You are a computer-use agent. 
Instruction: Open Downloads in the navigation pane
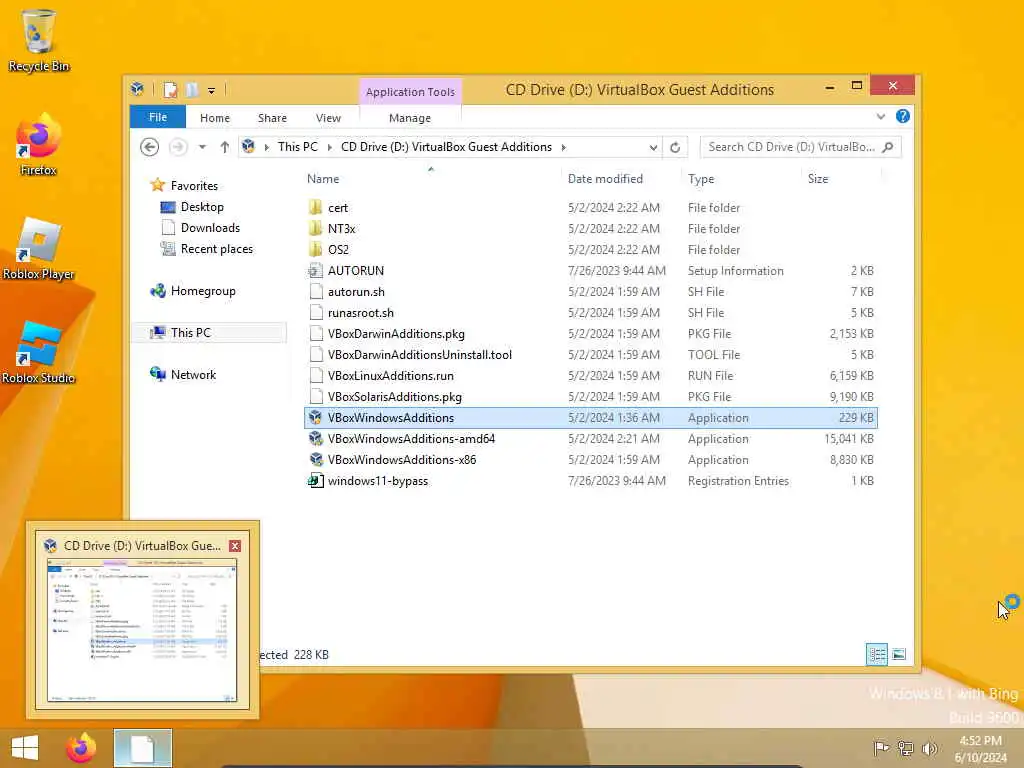(210, 228)
